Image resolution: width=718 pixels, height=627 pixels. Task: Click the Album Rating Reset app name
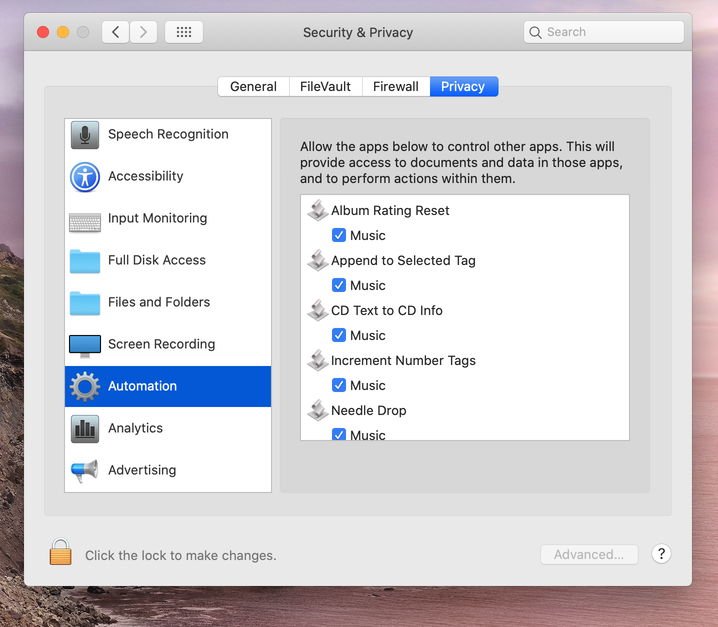[390, 211]
